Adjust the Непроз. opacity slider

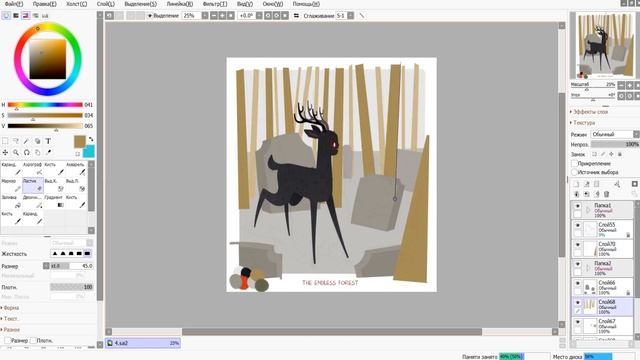click(x=615, y=144)
